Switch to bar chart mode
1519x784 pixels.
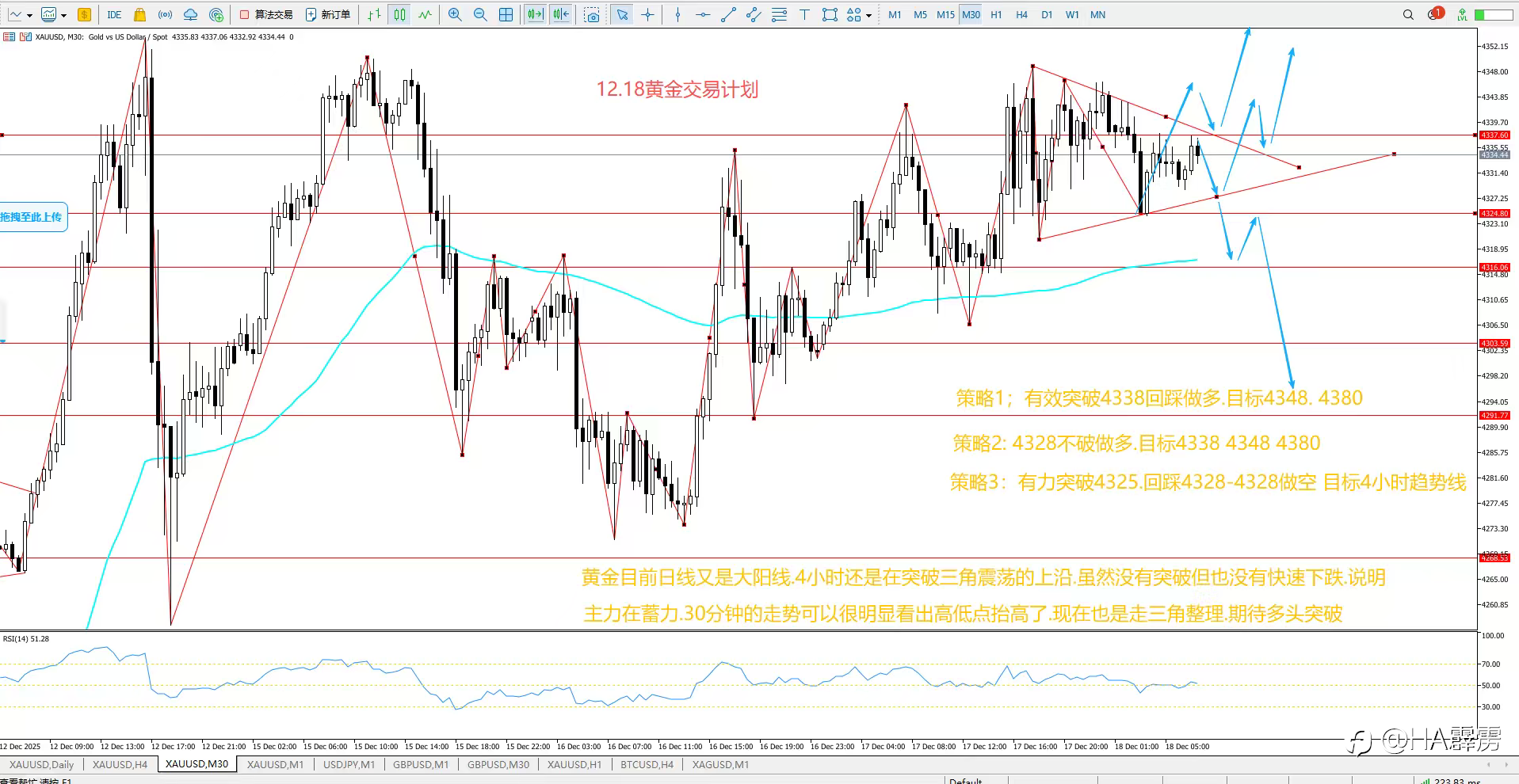(375, 14)
